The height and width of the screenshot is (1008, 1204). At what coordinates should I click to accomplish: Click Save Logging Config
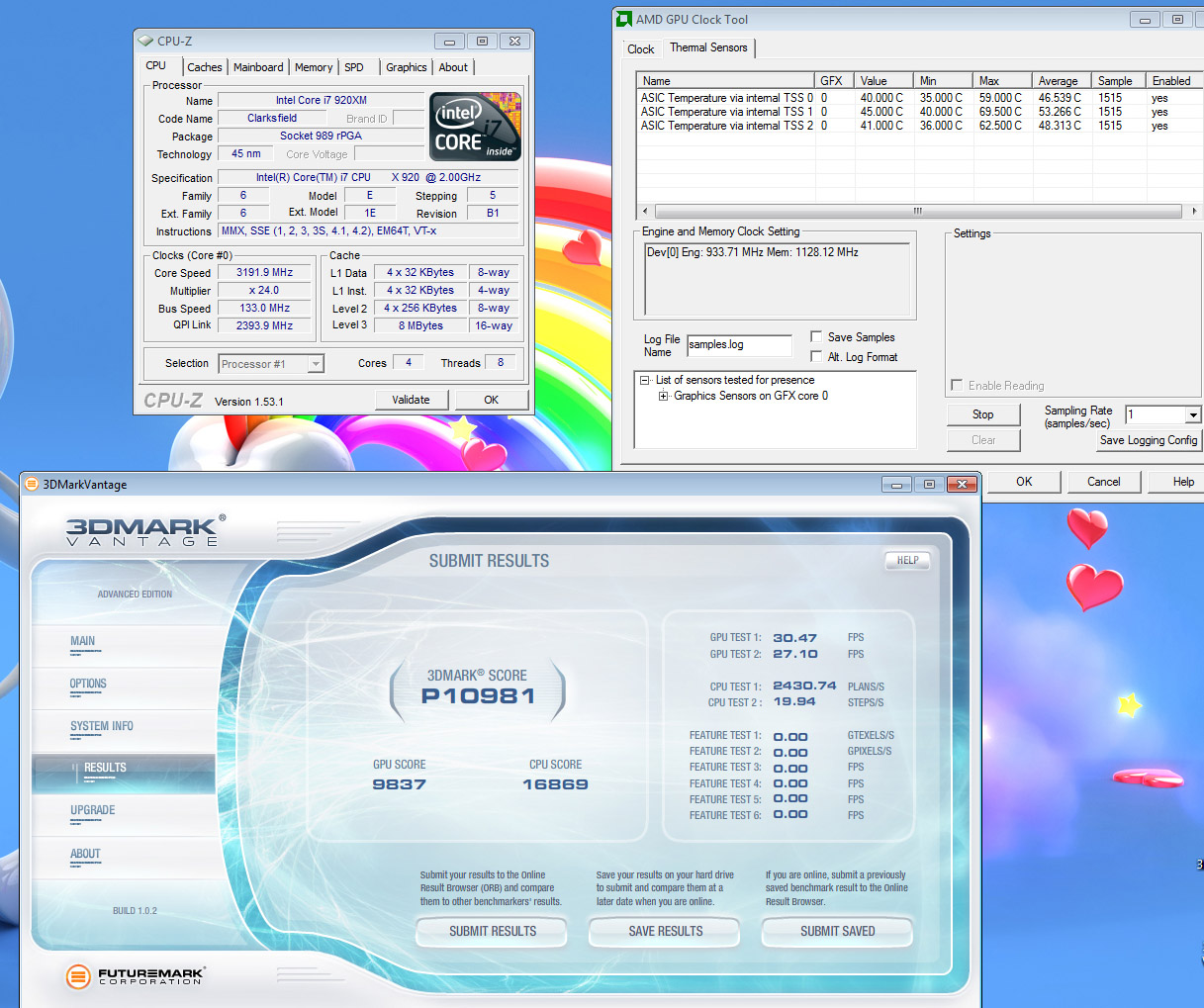pyautogui.click(x=1149, y=440)
